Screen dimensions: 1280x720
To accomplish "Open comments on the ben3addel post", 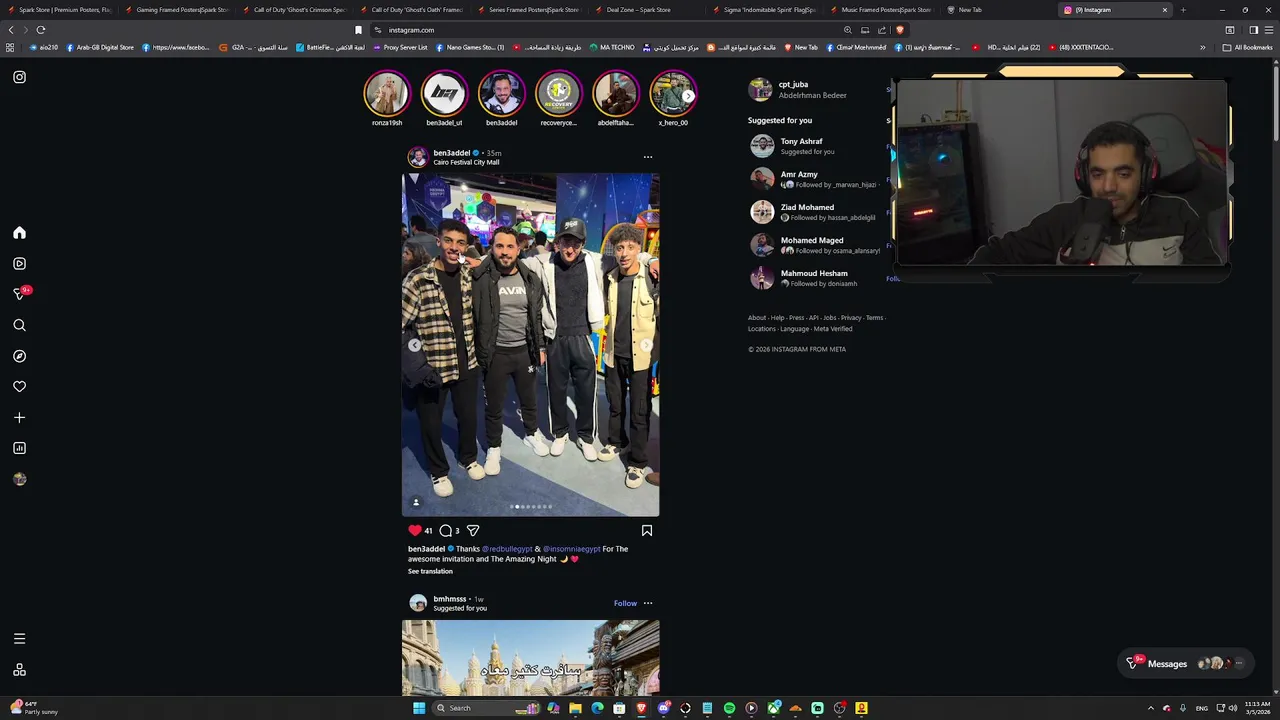I will (x=446, y=530).
